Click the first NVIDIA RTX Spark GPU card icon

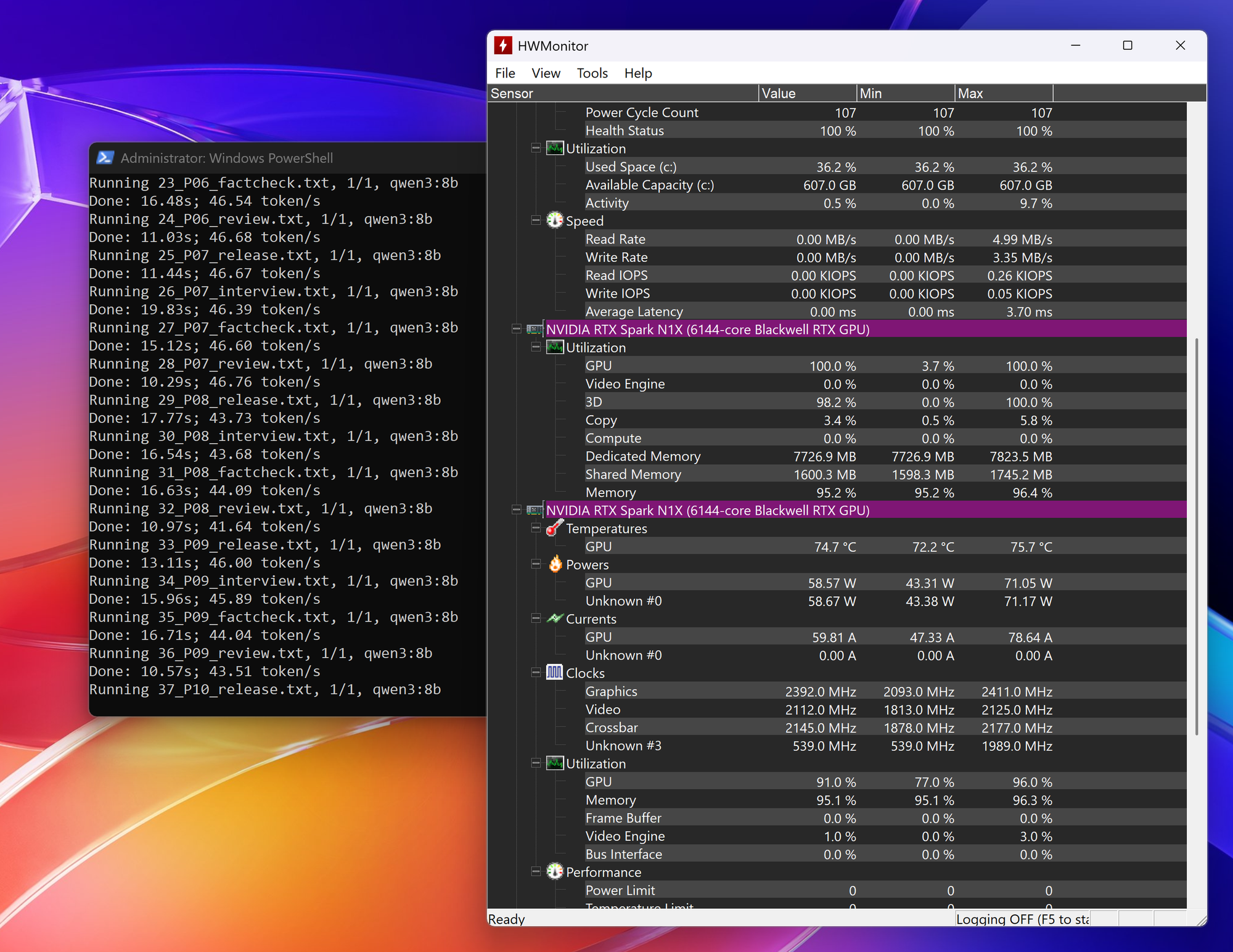(535, 329)
